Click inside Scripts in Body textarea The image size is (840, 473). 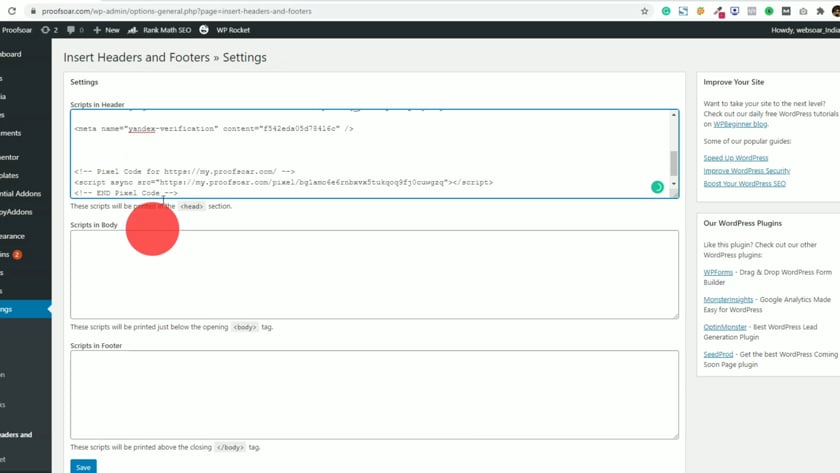click(374, 275)
